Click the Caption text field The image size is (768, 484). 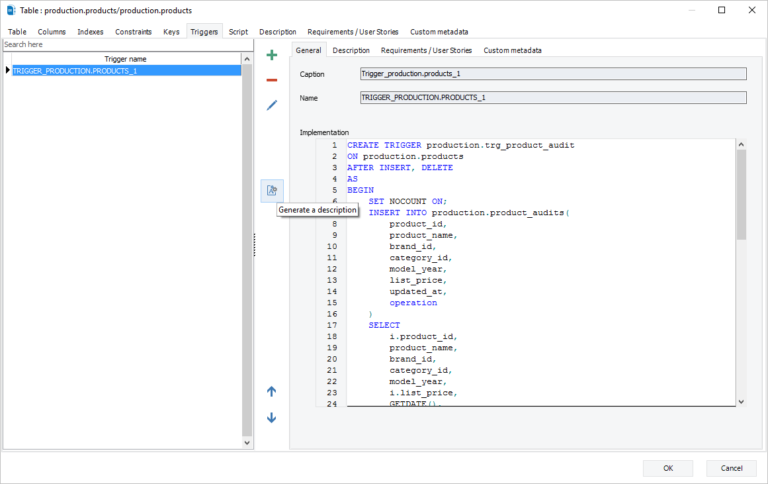pos(552,74)
